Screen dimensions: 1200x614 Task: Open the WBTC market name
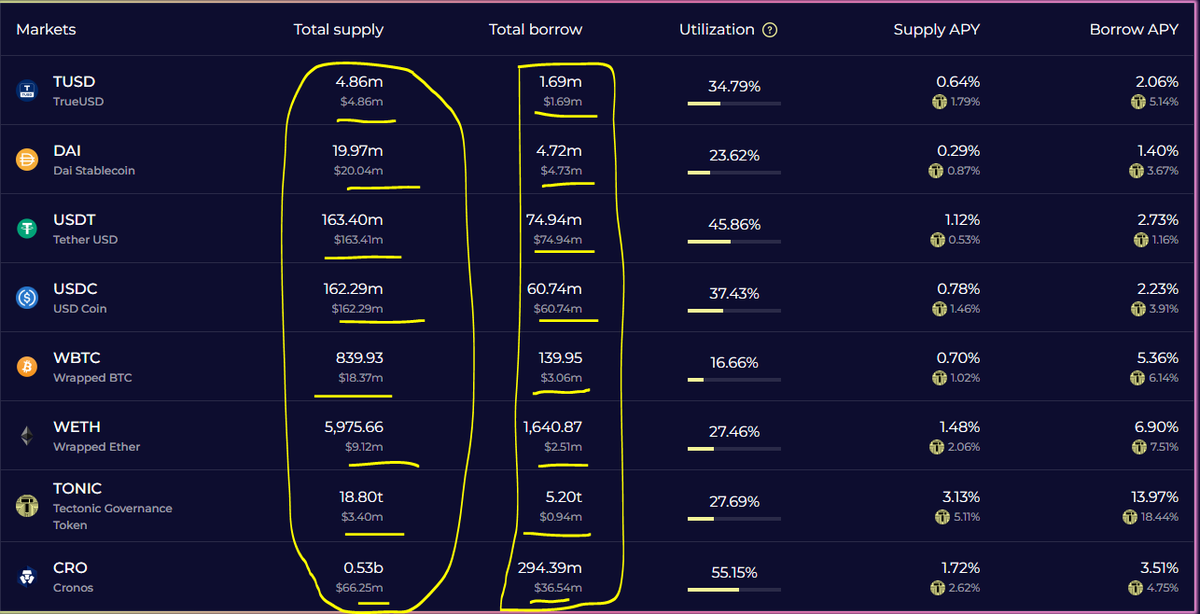click(x=77, y=358)
